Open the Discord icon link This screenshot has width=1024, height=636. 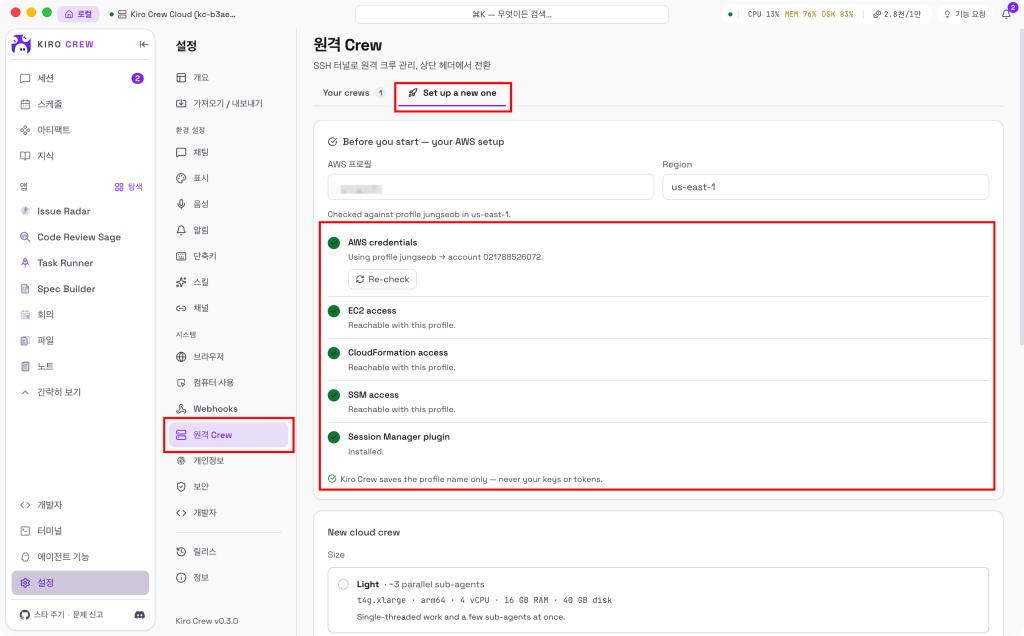tap(139, 614)
